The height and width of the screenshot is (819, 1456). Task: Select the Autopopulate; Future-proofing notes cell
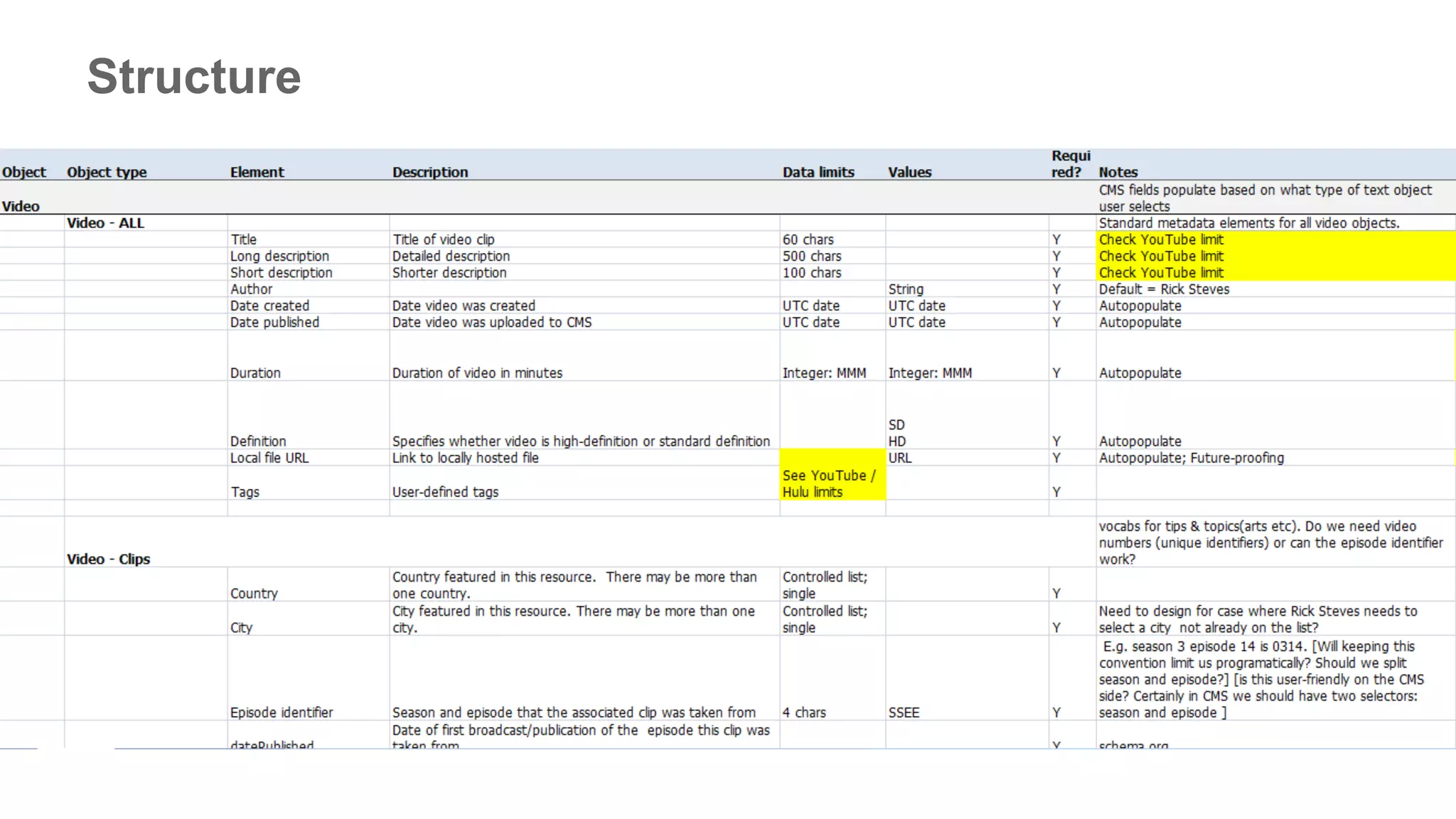[1192, 458]
